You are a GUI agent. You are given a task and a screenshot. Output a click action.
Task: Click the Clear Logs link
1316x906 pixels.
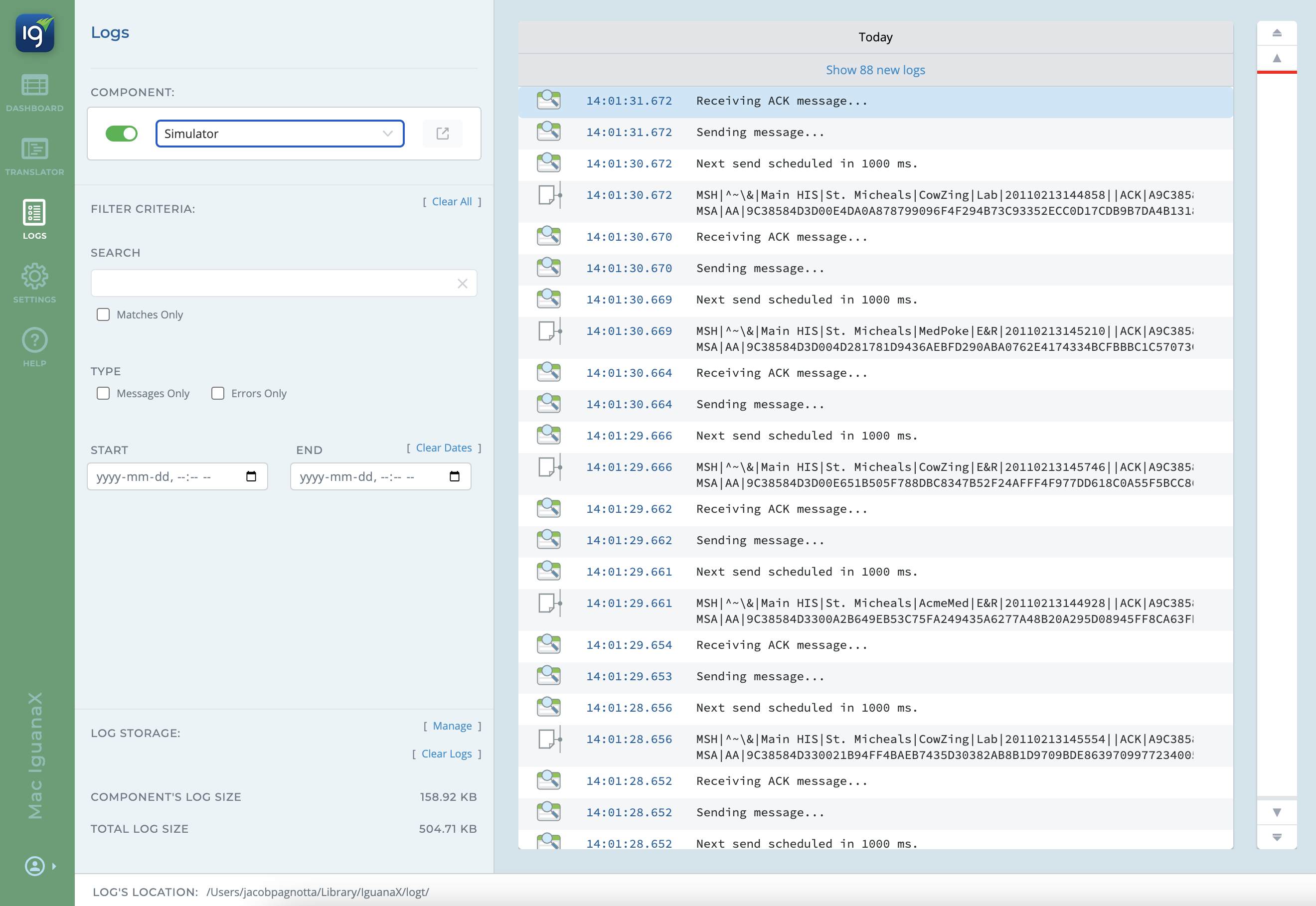(447, 754)
